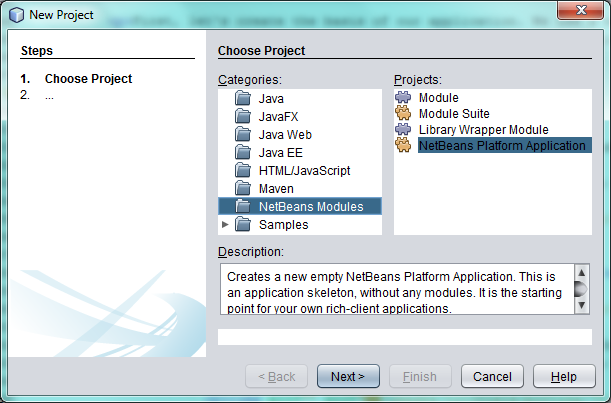Click the Module project puzzle icon

[x=404, y=98]
